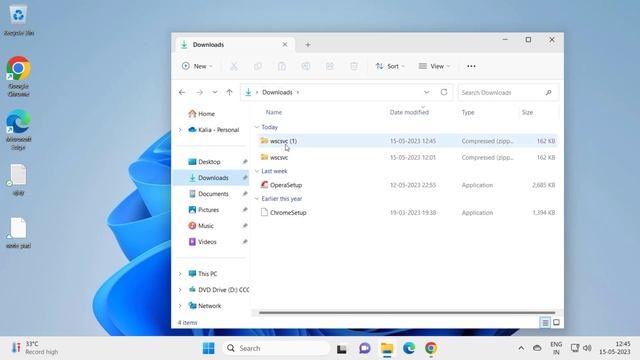The height and width of the screenshot is (360, 640).
Task: Click the search magnifier icon in Downloads
Action: click(549, 93)
